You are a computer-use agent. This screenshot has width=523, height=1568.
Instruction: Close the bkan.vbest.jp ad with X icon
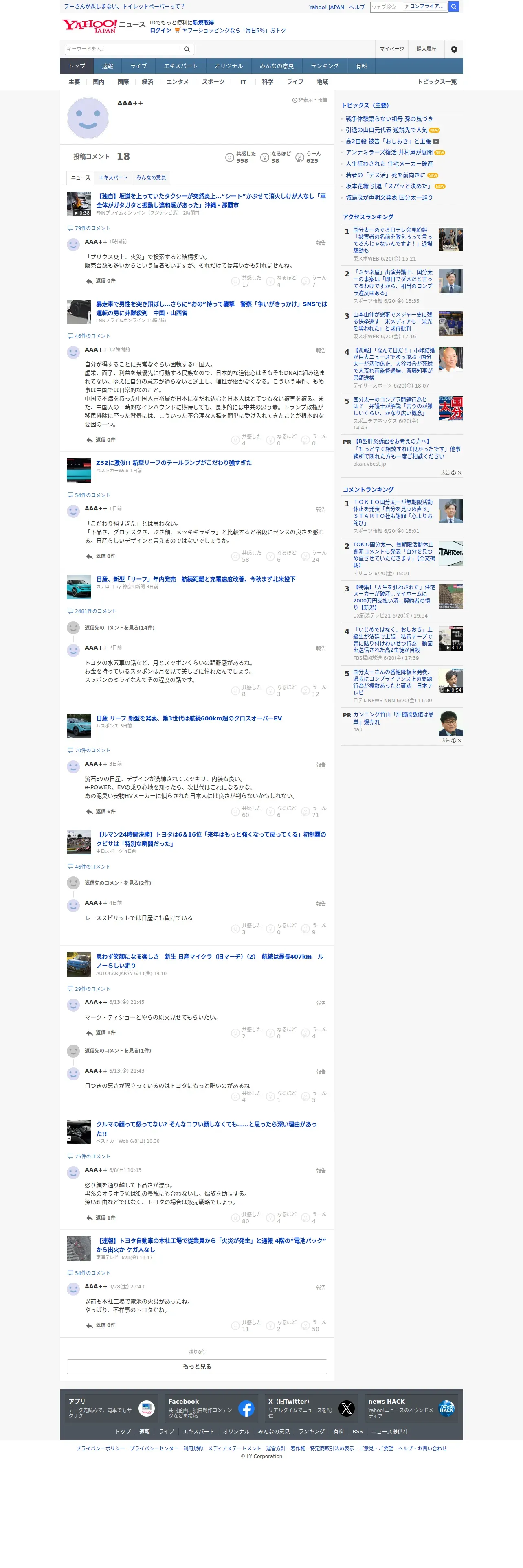tap(460, 473)
